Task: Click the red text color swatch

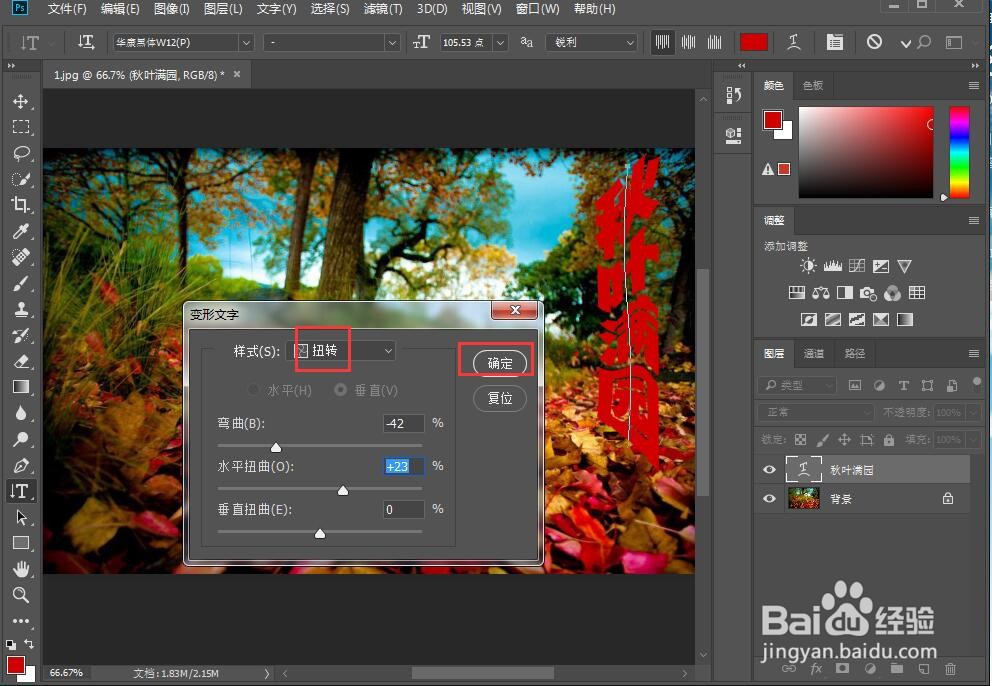Action: pos(753,42)
